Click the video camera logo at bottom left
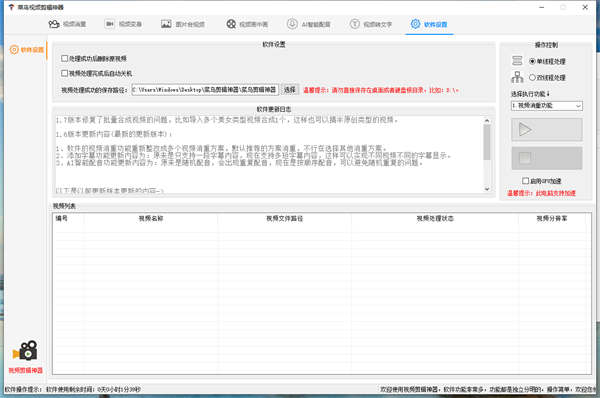600x398 pixels. coord(25,350)
